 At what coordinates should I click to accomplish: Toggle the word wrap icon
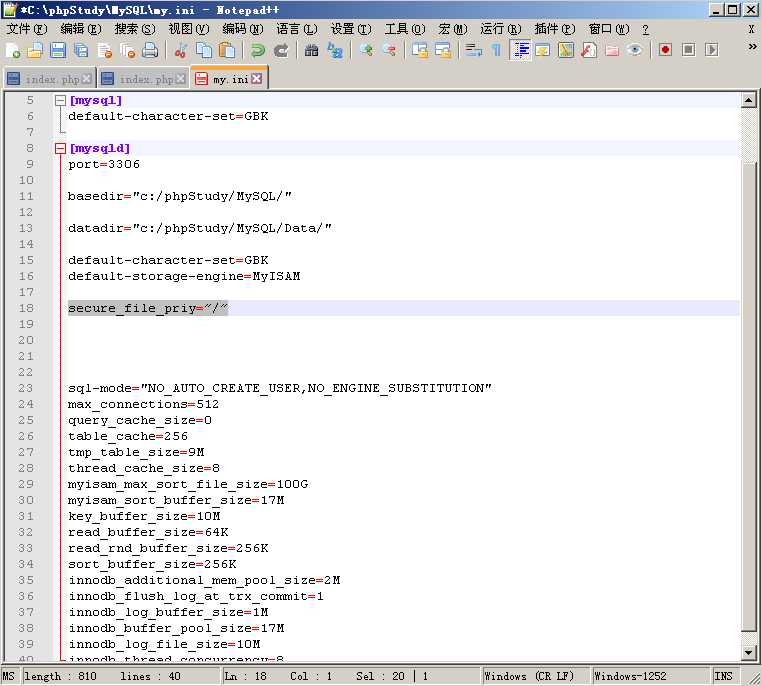(x=473, y=51)
